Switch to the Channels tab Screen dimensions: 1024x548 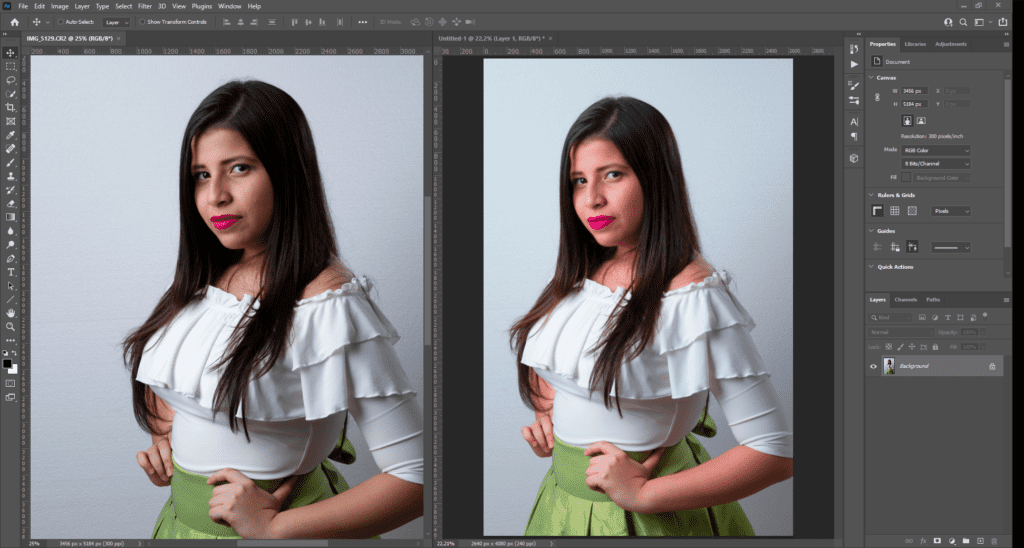906,299
